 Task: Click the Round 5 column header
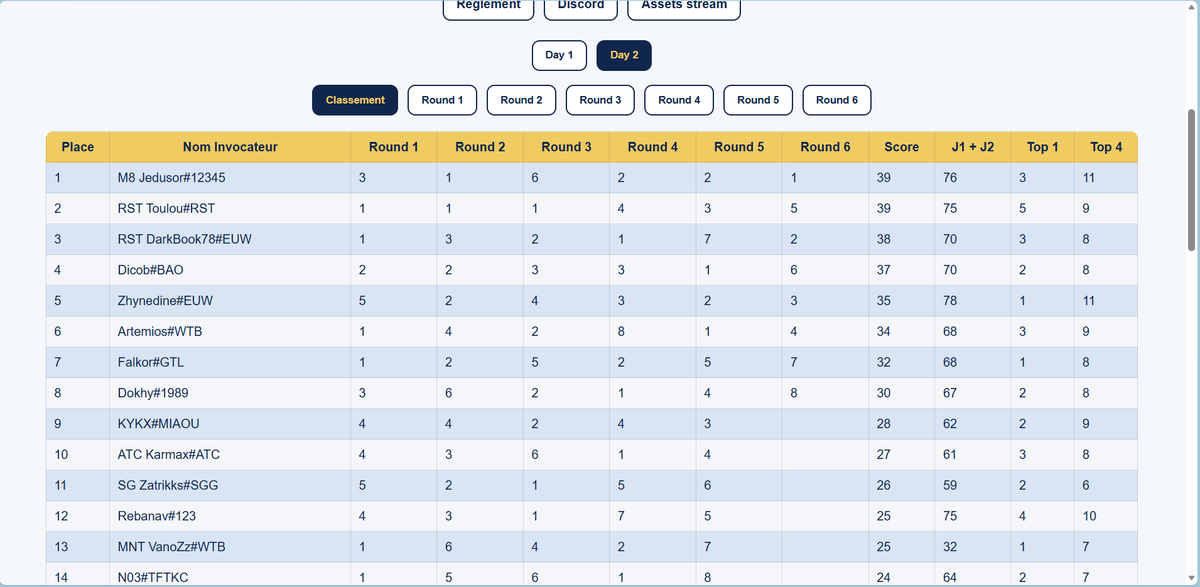click(739, 147)
